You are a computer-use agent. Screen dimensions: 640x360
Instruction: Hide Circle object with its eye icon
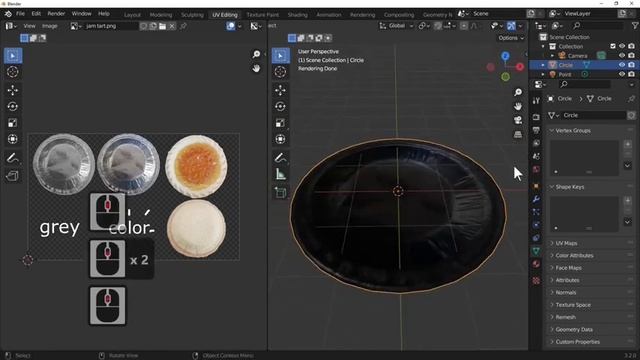click(x=622, y=65)
